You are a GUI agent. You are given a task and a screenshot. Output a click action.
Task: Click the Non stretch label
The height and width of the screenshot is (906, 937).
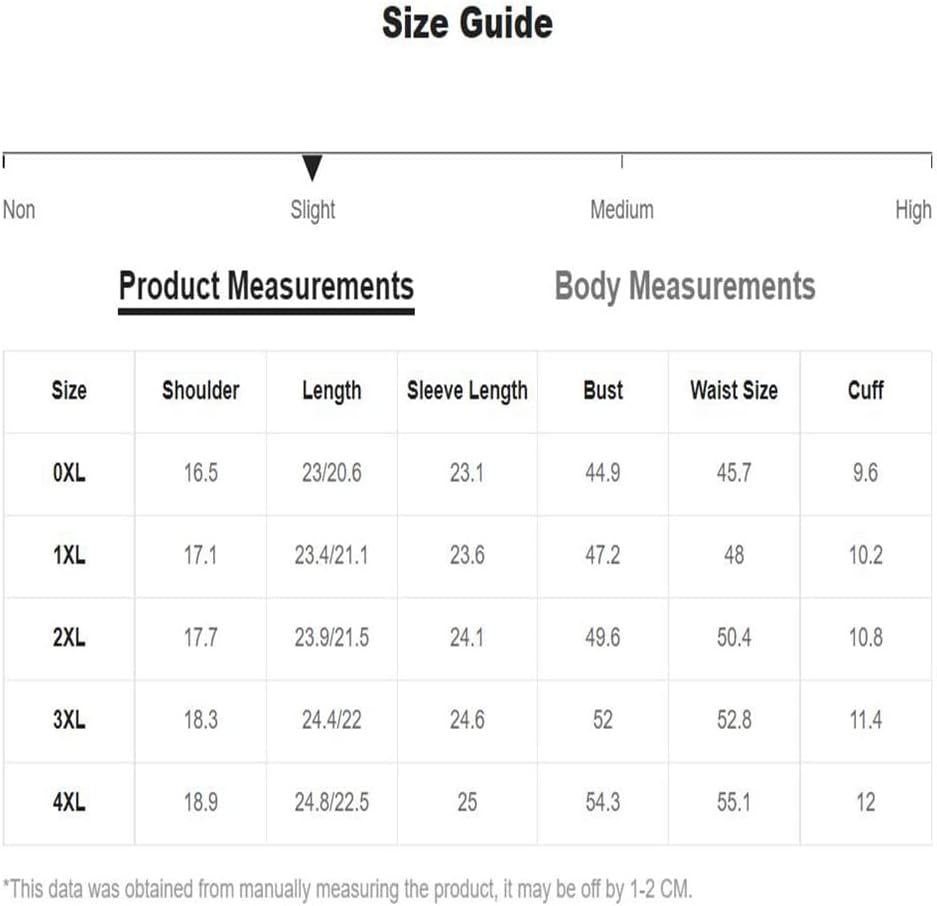pyautogui.click(x=19, y=210)
